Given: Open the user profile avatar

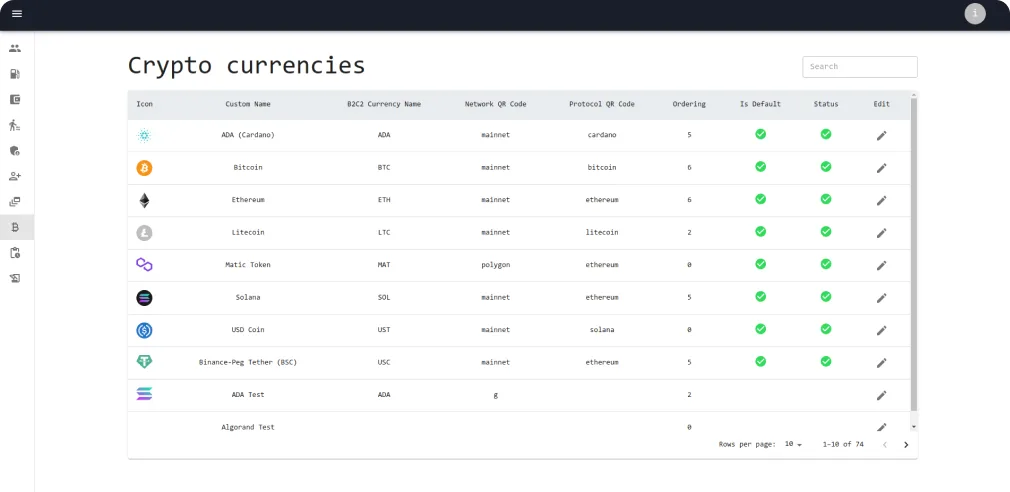Looking at the screenshot, I should tap(975, 14).
